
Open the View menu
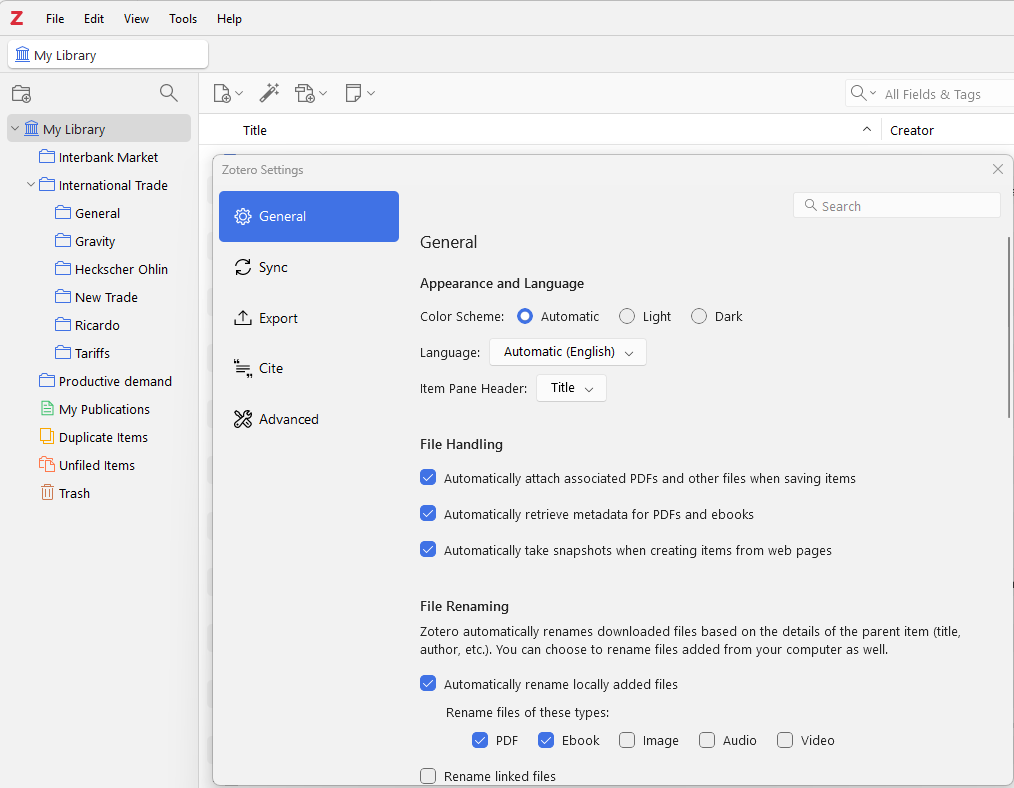[x=136, y=19]
